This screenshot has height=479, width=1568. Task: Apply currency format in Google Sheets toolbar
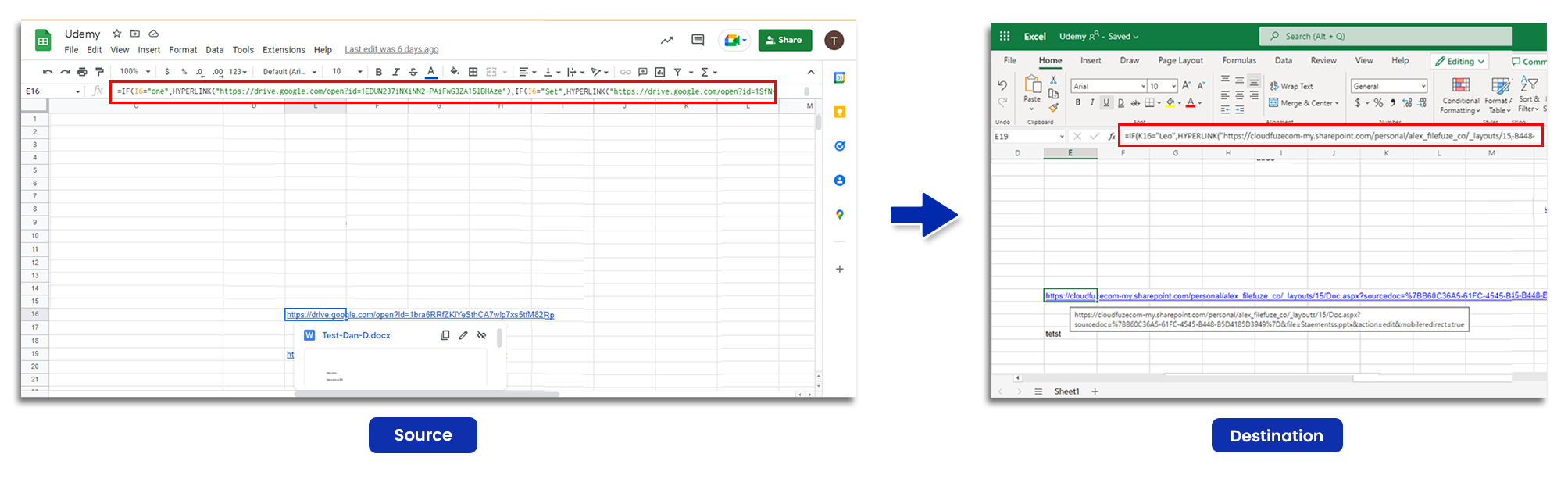coord(167,72)
